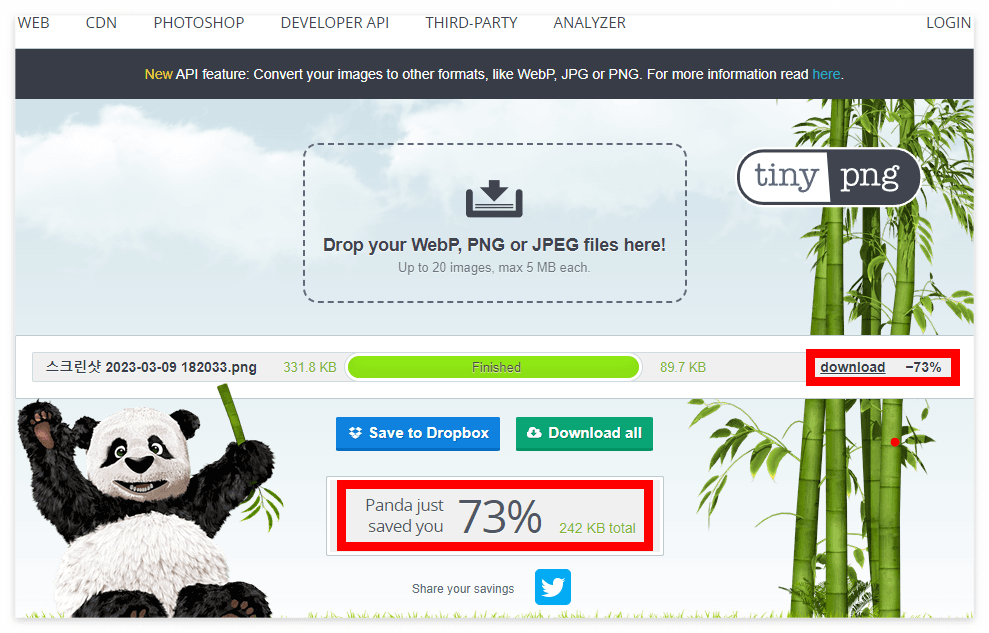This screenshot has width=989, height=633.
Task: Click the Twitter share icon
Action: click(553, 587)
